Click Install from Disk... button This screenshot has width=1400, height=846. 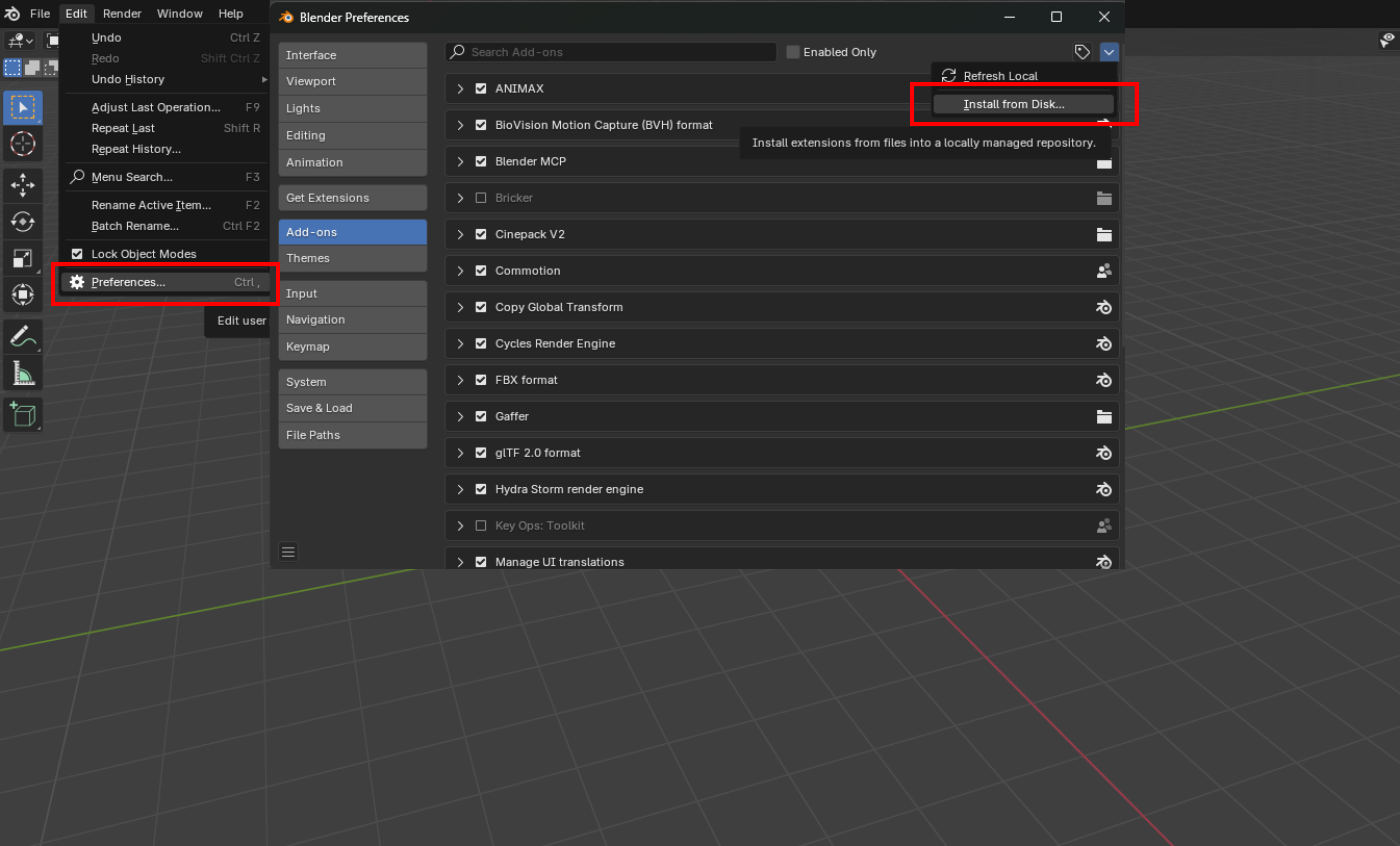pyautogui.click(x=1023, y=104)
